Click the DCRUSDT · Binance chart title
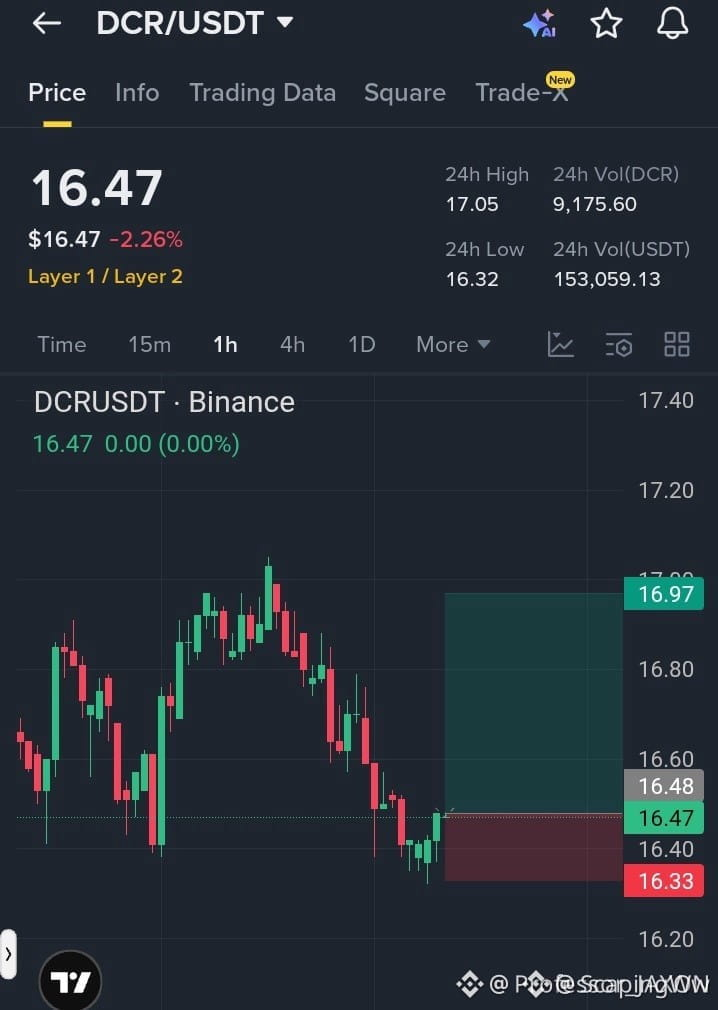The width and height of the screenshot is (718, 1010). coord(164,402)
